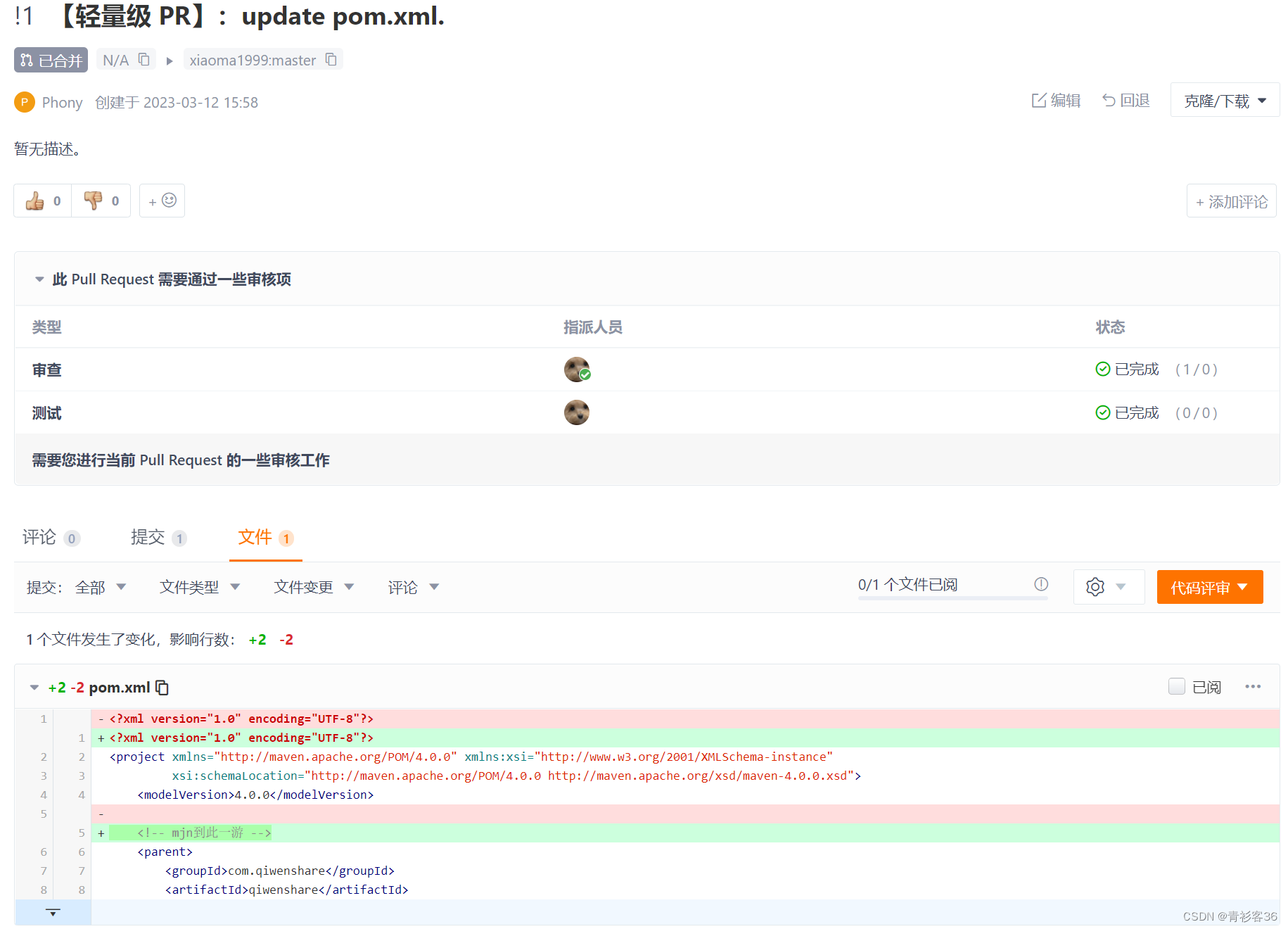Open more options for pom.xml file

(x=1253, y=687)
